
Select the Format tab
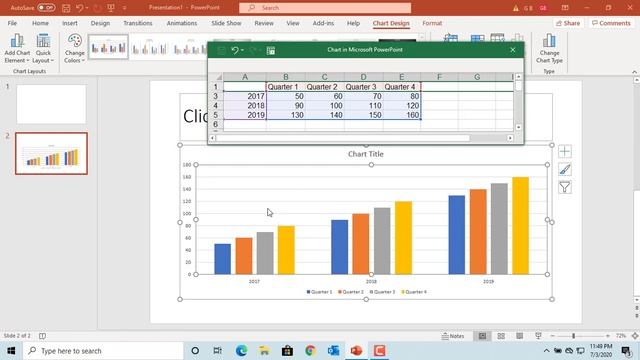(x=432, y=23)
